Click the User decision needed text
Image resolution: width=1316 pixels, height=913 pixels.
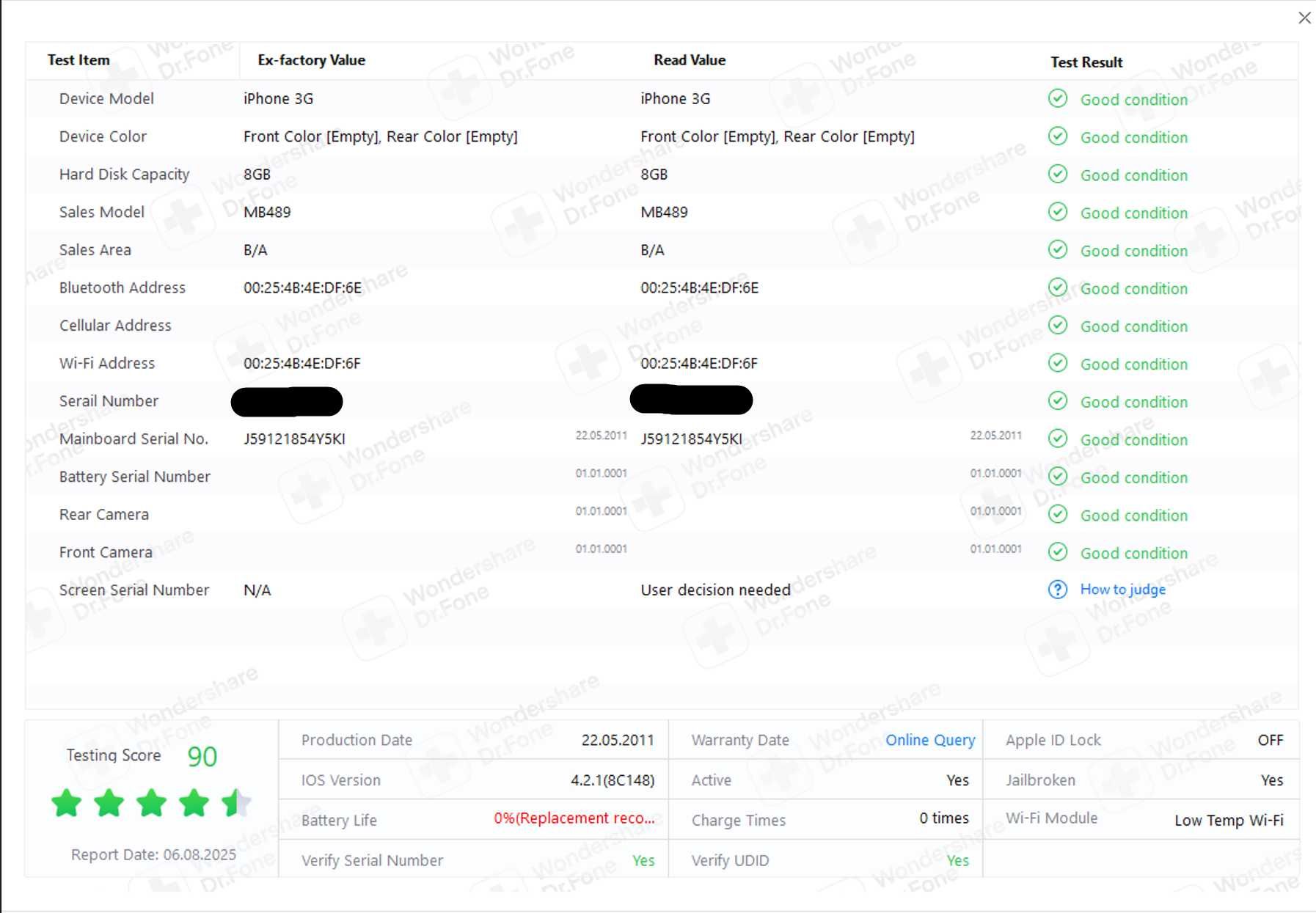click(x=715, y=590)
